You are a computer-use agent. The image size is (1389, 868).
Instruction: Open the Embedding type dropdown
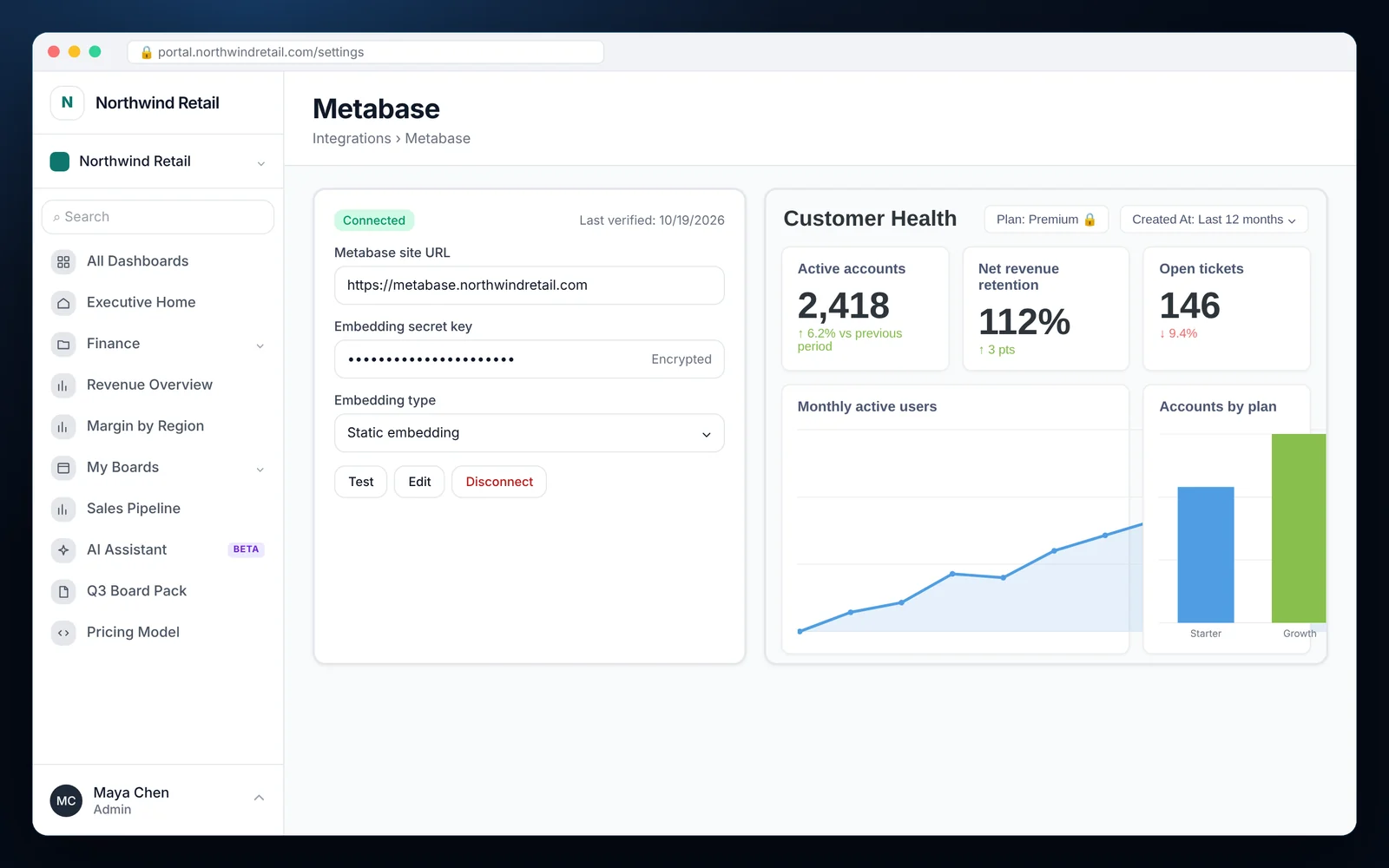click(x=530, y=433)
